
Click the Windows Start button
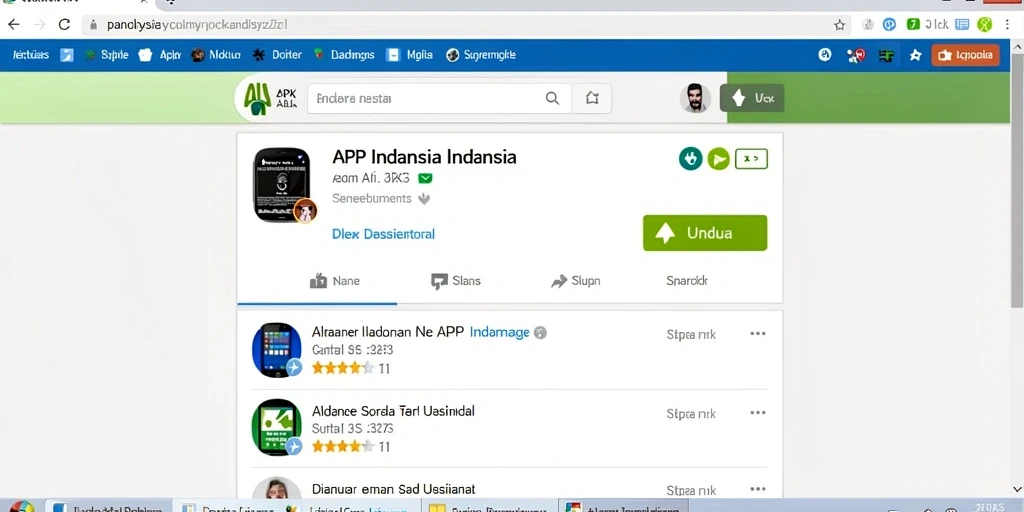coord(22,507)
